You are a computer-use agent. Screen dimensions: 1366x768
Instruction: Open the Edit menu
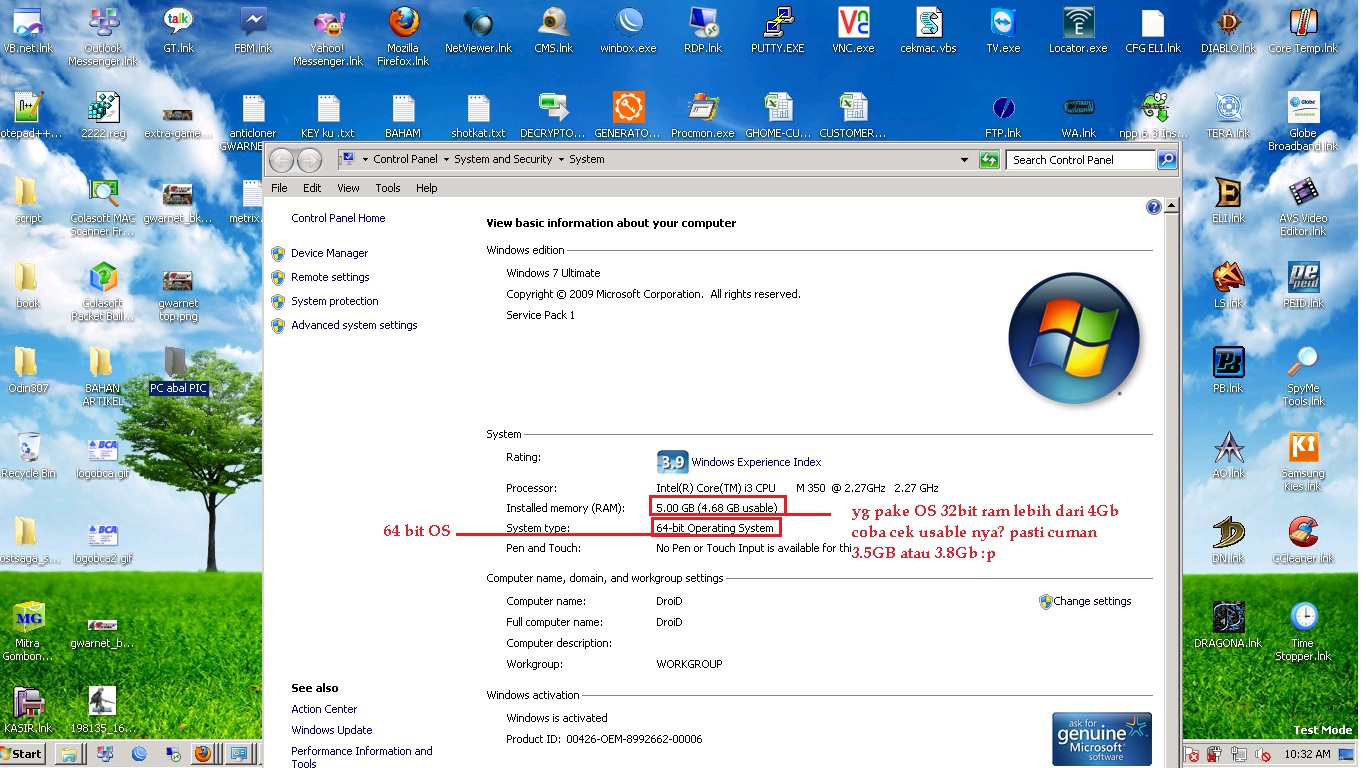pos(312,188)
